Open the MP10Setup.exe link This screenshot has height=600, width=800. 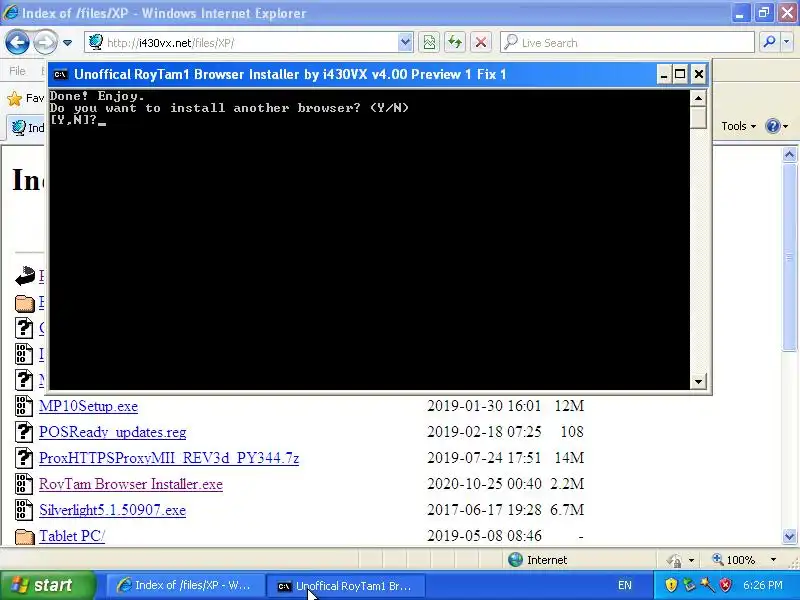pos(88,406)
